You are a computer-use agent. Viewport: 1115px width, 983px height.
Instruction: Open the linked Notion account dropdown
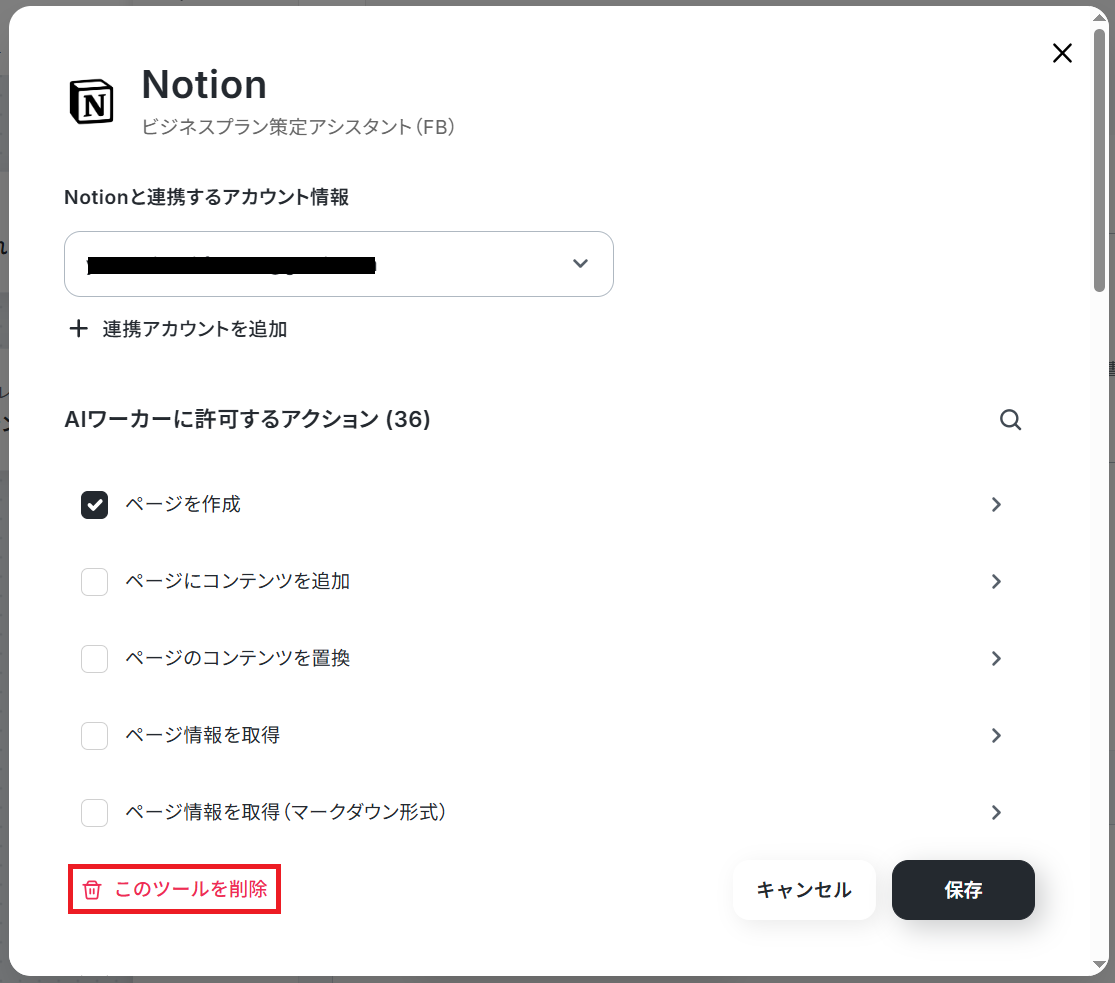(338, 264)
